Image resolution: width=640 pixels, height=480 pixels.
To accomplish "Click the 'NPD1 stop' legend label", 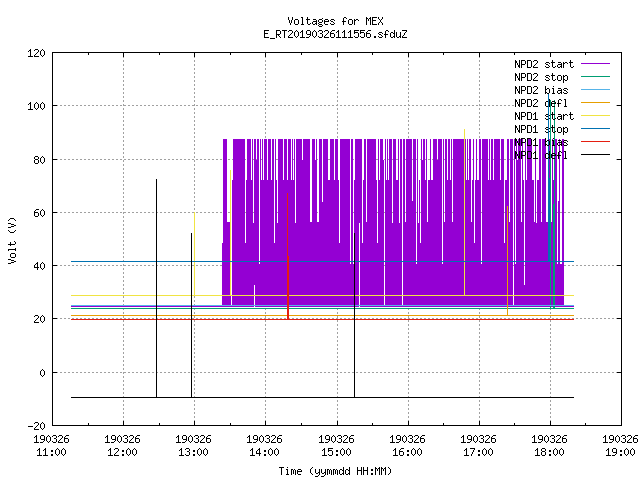I will pos(541,129).
